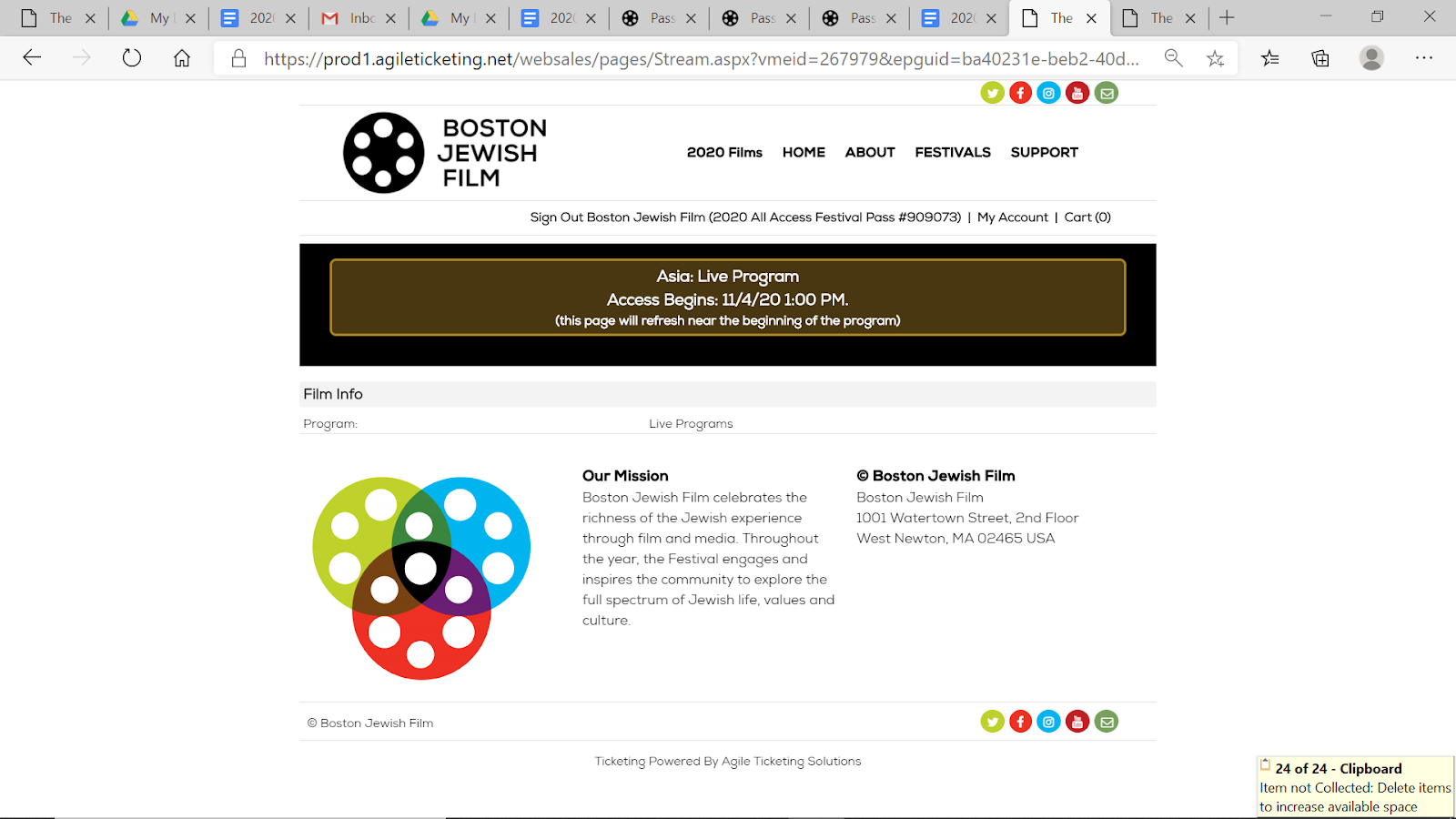
Task: Click the email icon in the header
Action: [1107, 93]
